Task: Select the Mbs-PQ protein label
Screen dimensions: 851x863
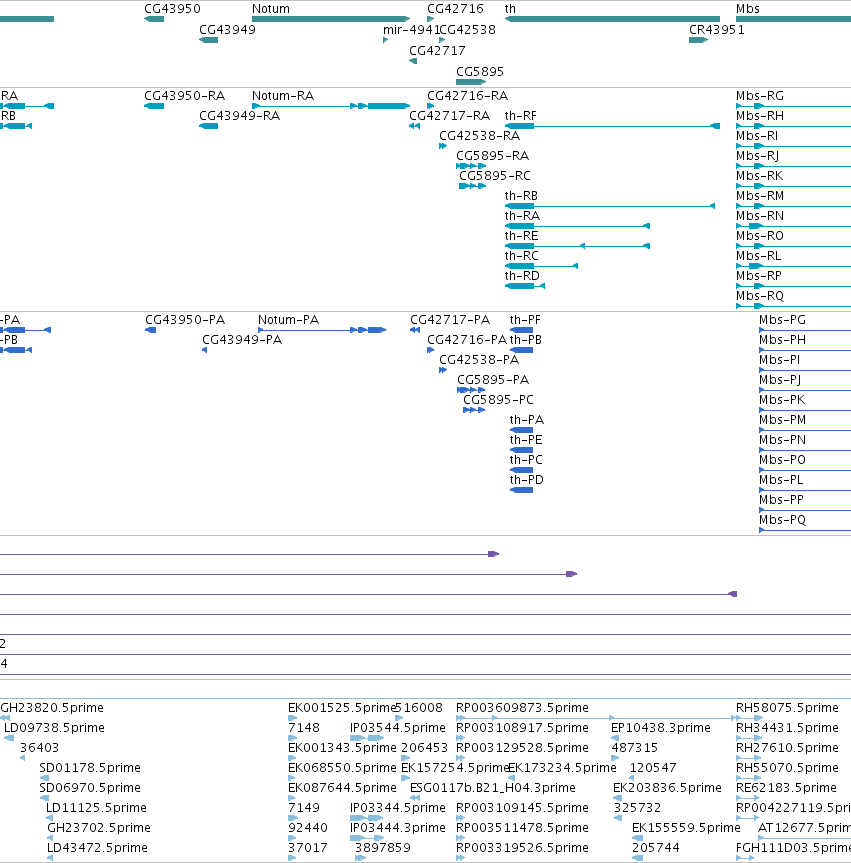Action: click(783, 520)
